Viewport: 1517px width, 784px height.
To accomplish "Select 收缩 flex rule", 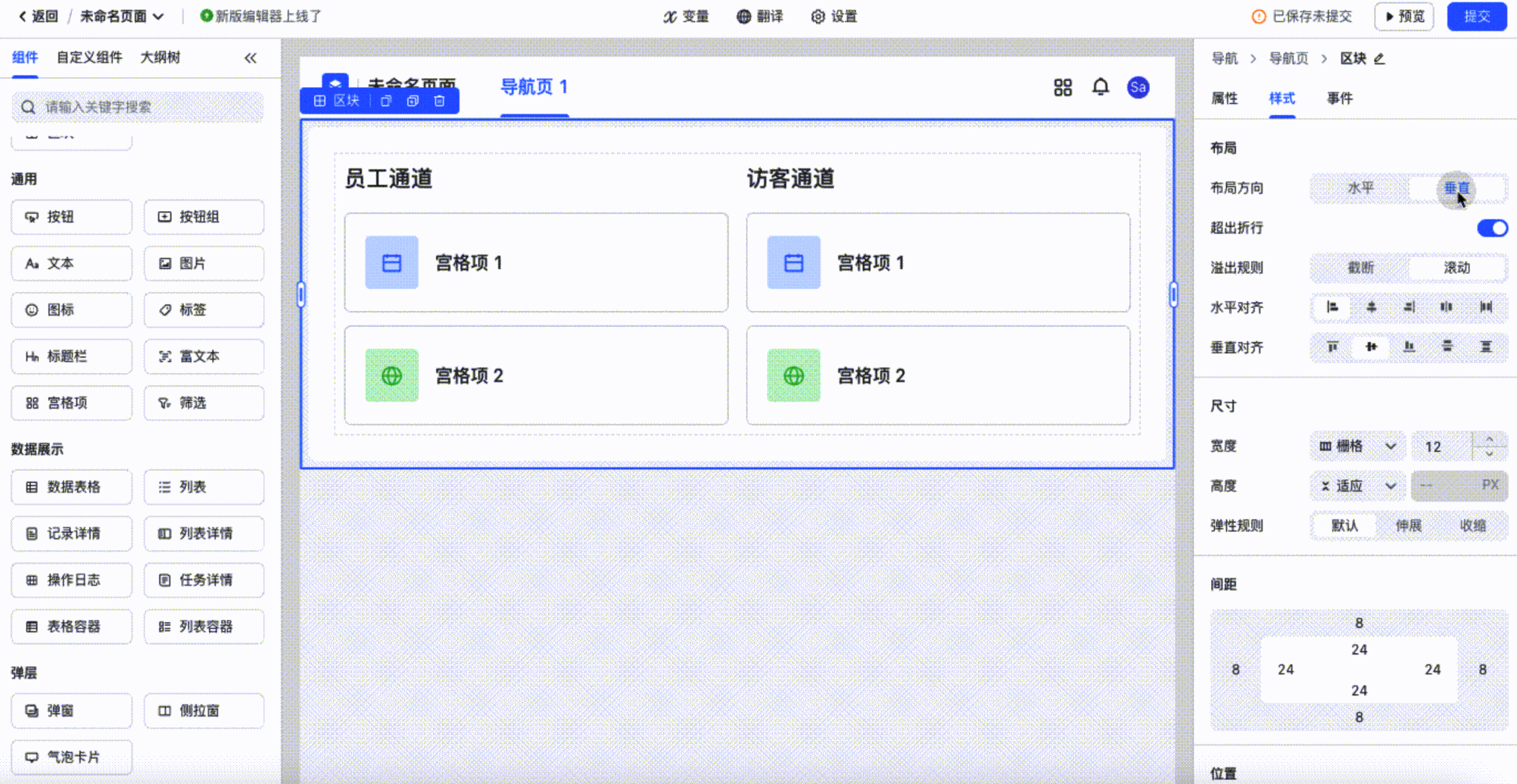I will 1473,526.
